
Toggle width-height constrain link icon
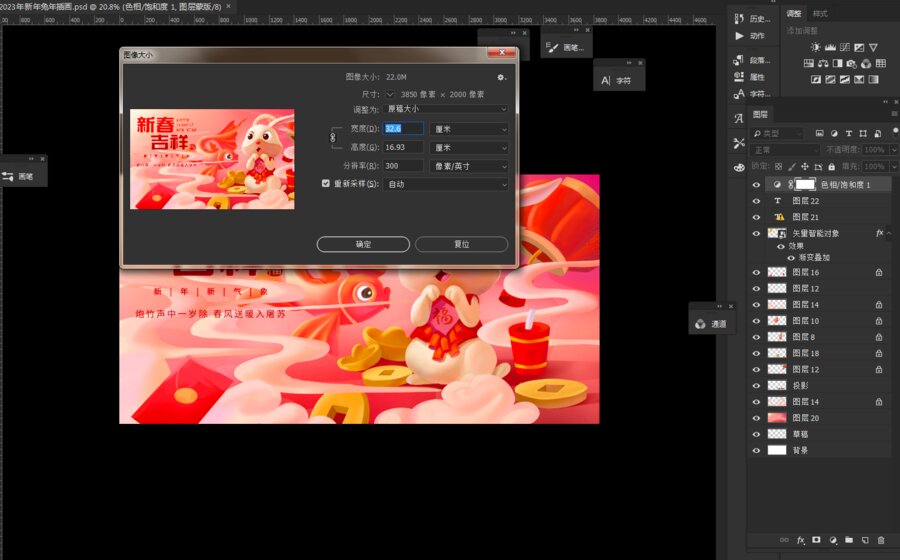tap(332, 137)
